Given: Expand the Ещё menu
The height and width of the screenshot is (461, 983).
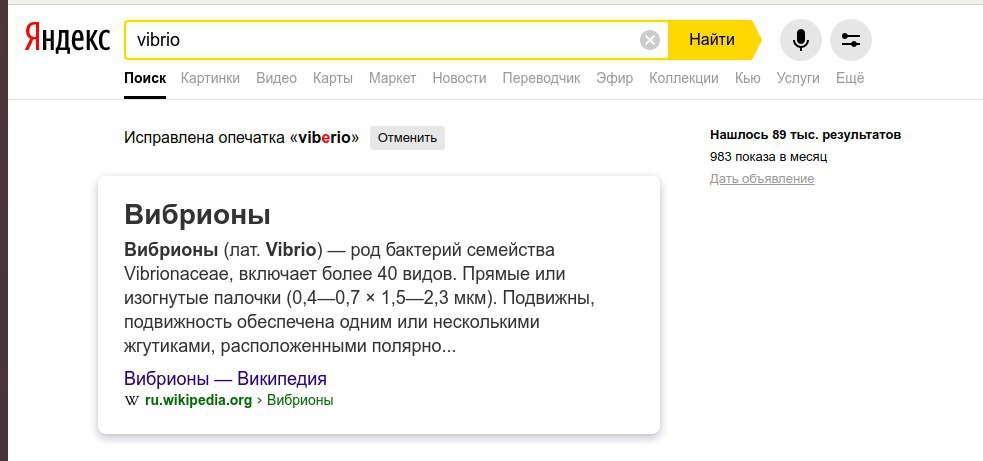Looking at the screenshot, I should coord(850,78).
